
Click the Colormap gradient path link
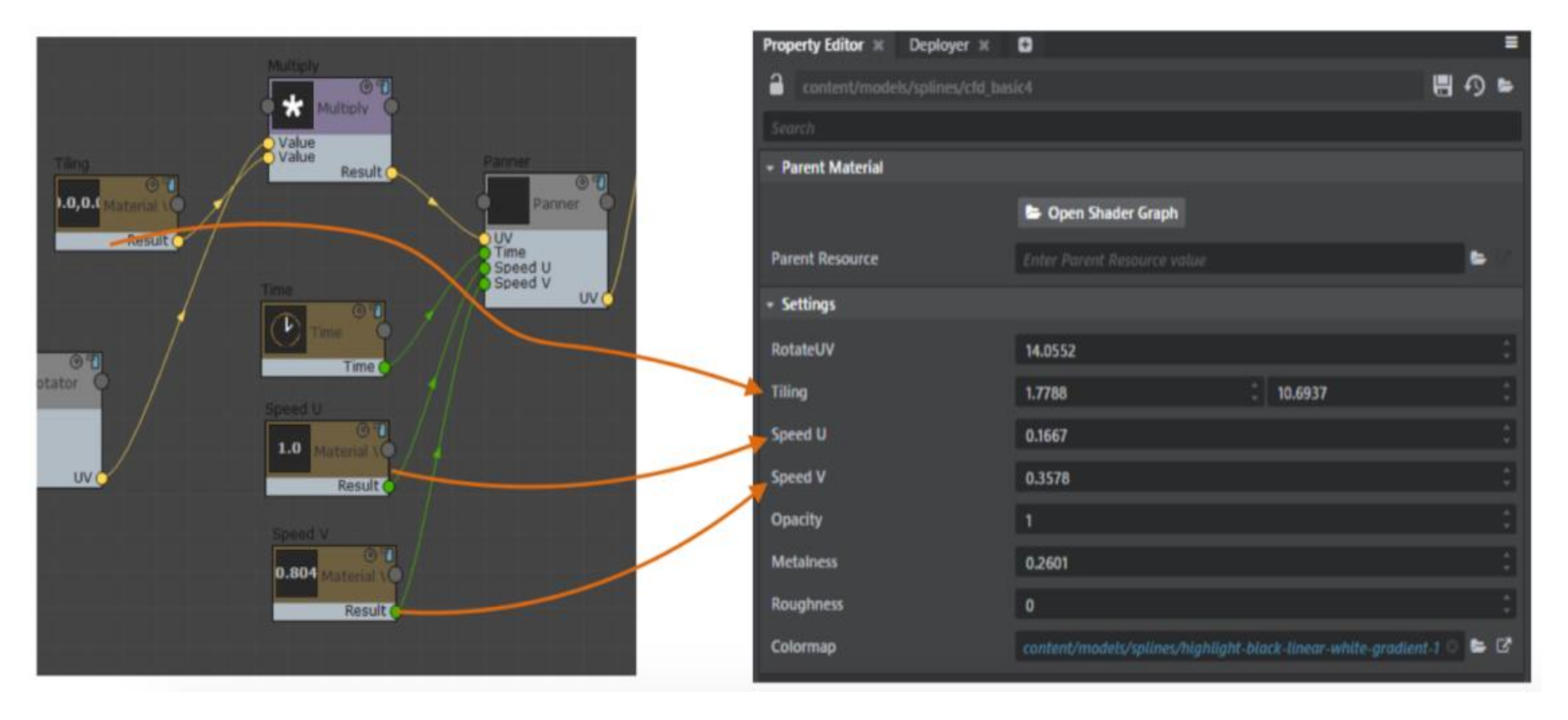coord(1230,647)
